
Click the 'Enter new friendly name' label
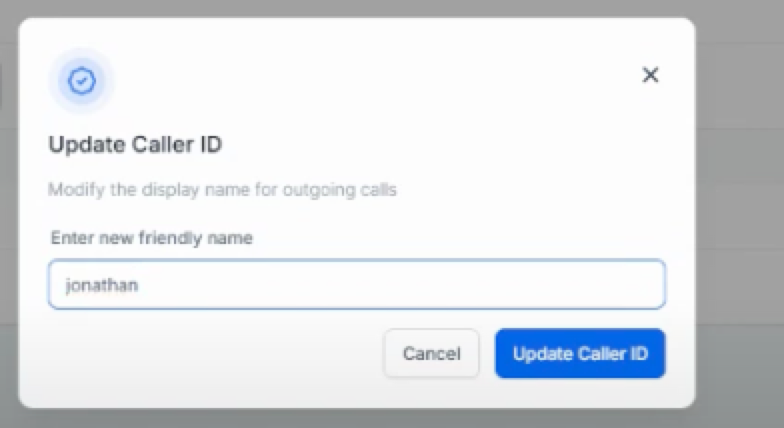point(152,238)
